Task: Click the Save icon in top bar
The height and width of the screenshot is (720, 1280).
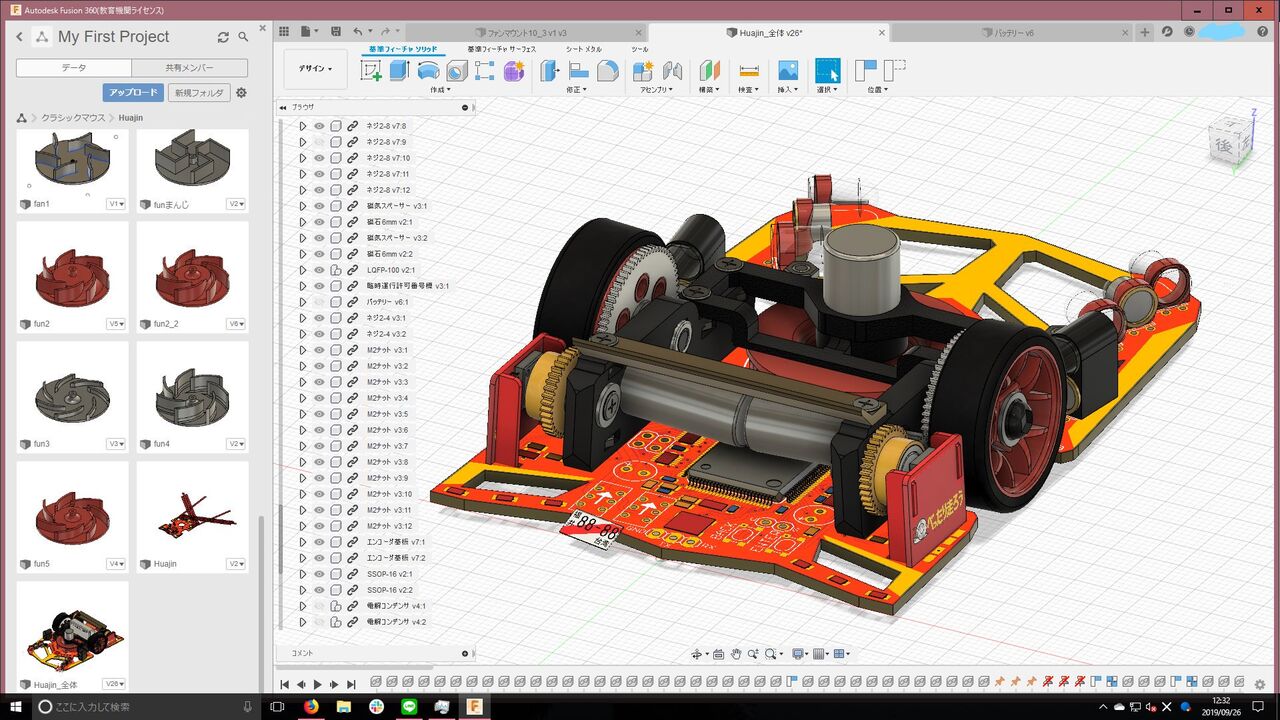Action: [335, 32]
